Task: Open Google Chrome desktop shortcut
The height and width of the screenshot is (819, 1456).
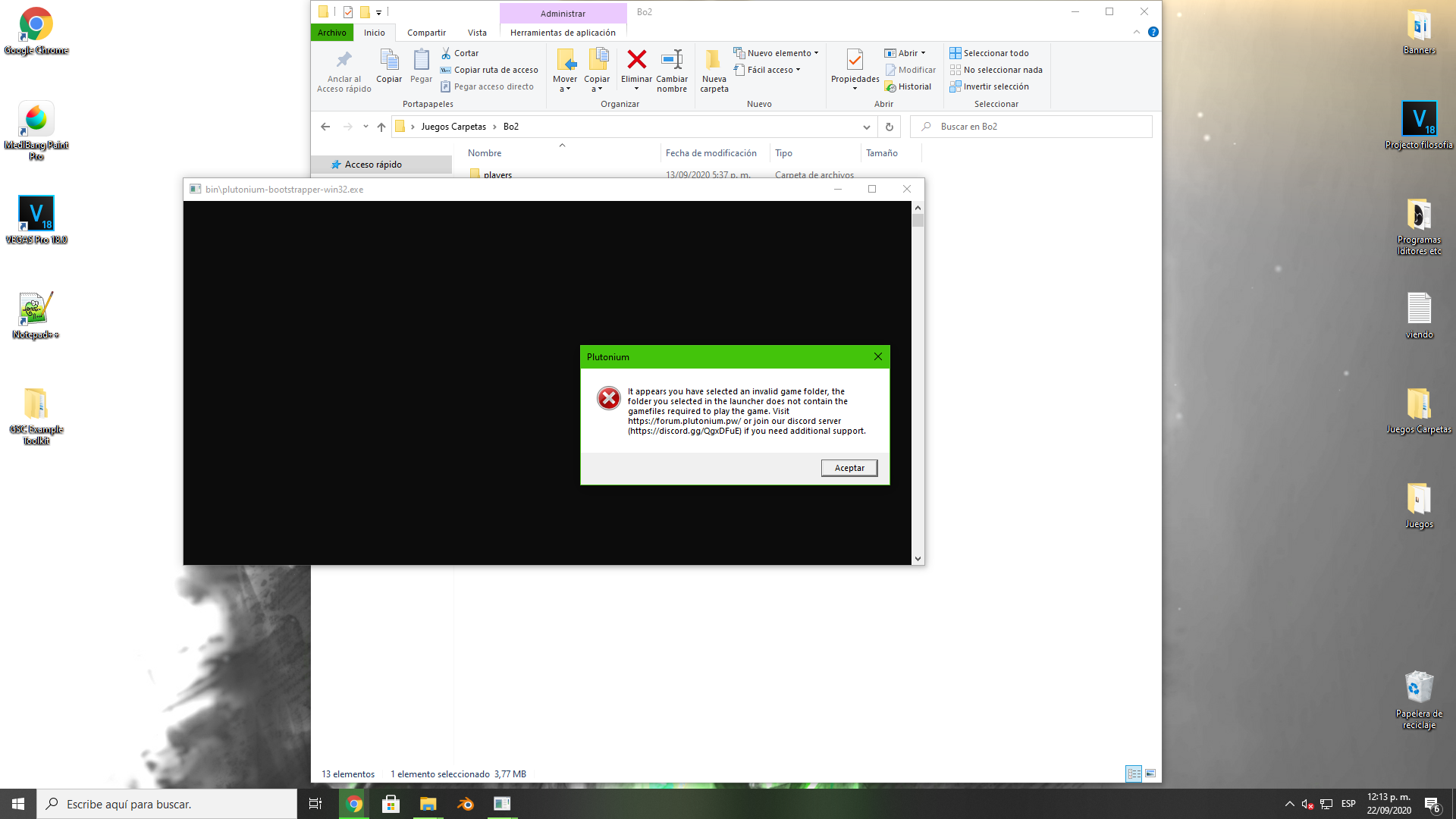Action: (36, 31)
